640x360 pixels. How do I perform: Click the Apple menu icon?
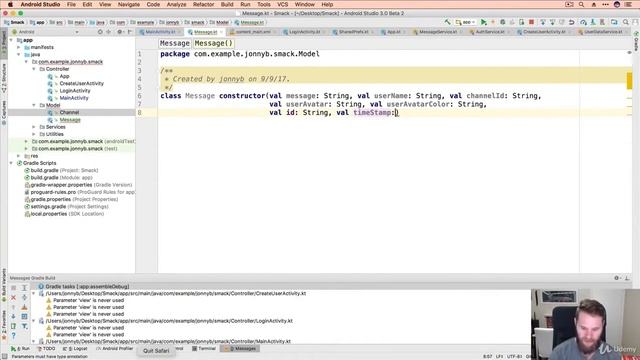[10, 4]
